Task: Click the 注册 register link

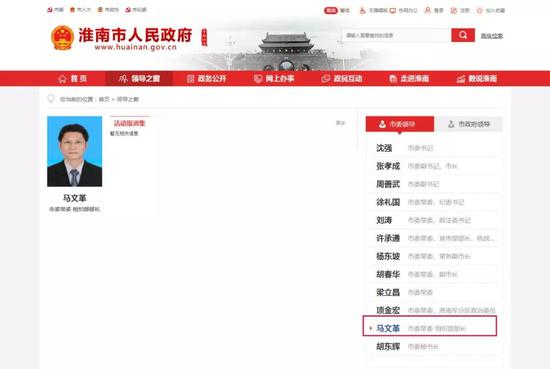Action: tap(464, 11)
